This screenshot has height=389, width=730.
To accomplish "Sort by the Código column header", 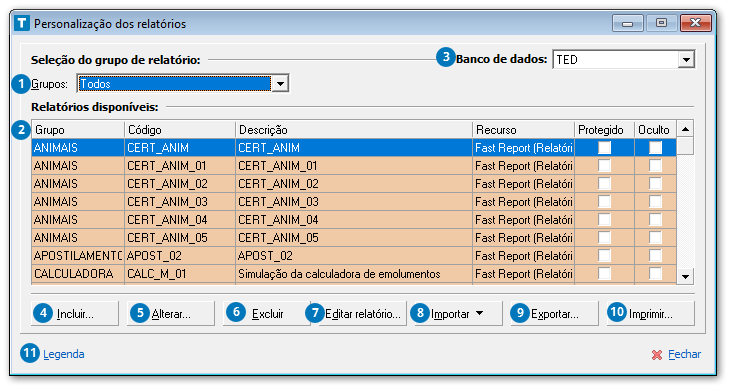I will click(180, 130).
